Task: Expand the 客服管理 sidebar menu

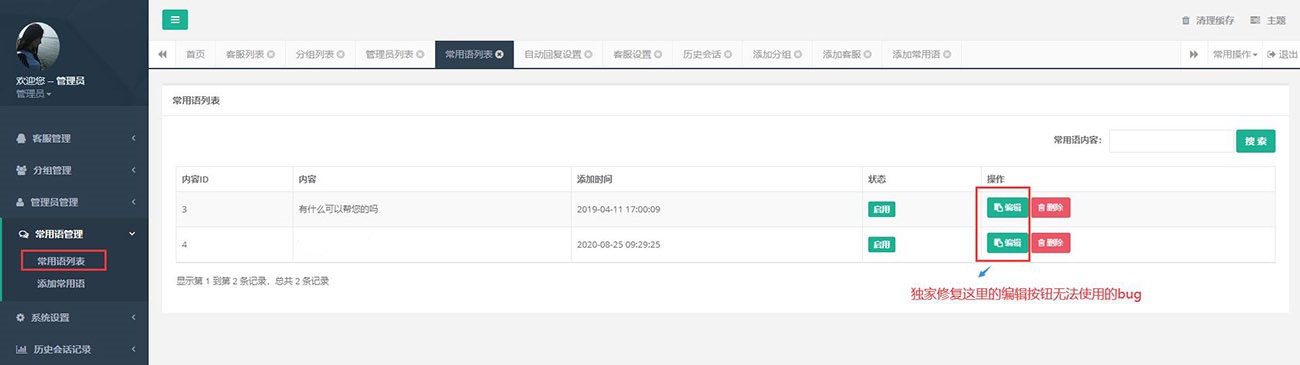Action: (74, 138)
